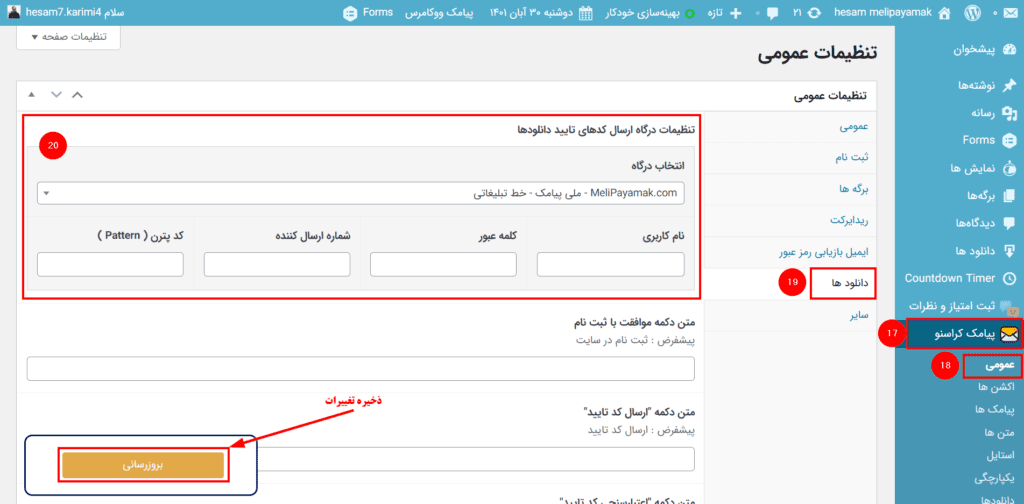Click the download icon for دانلود ها
The width and height of the screenshot is (1024, 504).
click(x=1009, y=251)
